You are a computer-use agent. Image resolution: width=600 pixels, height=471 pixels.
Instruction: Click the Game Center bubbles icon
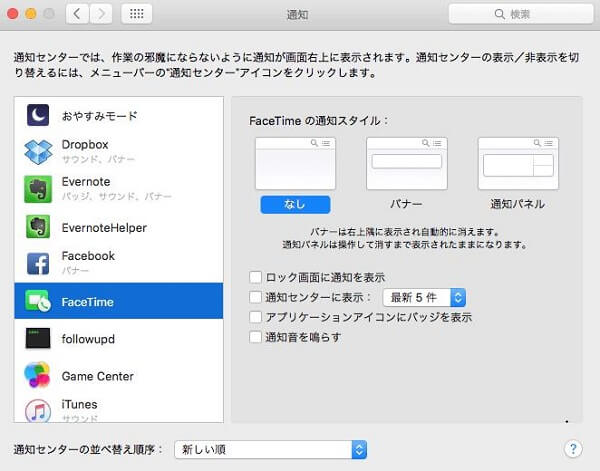point(37,375)
